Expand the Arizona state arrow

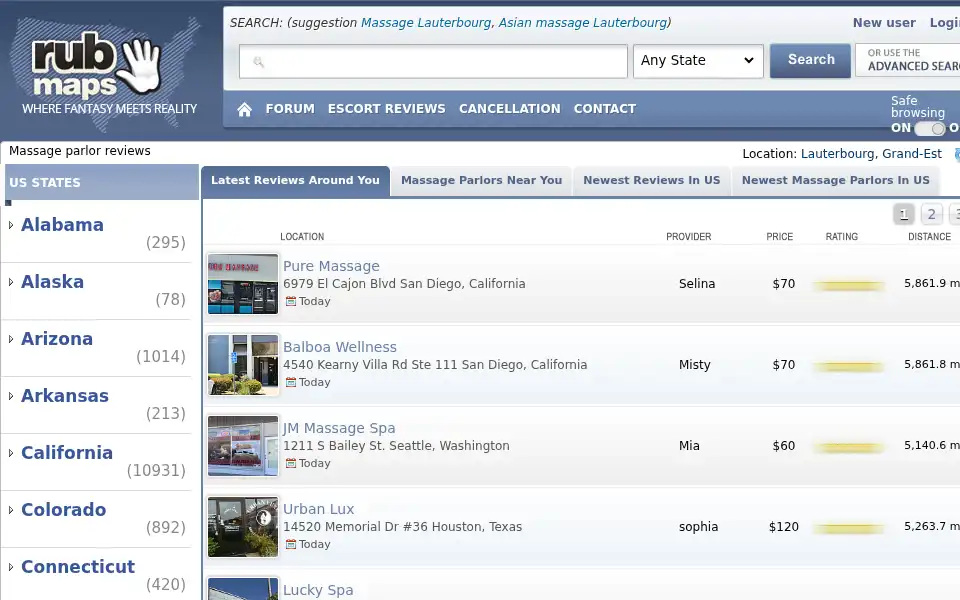pos(11,339)
